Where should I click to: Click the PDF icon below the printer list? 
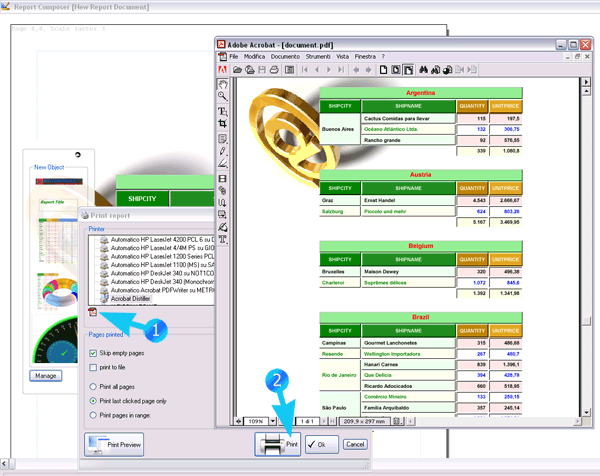93,312
